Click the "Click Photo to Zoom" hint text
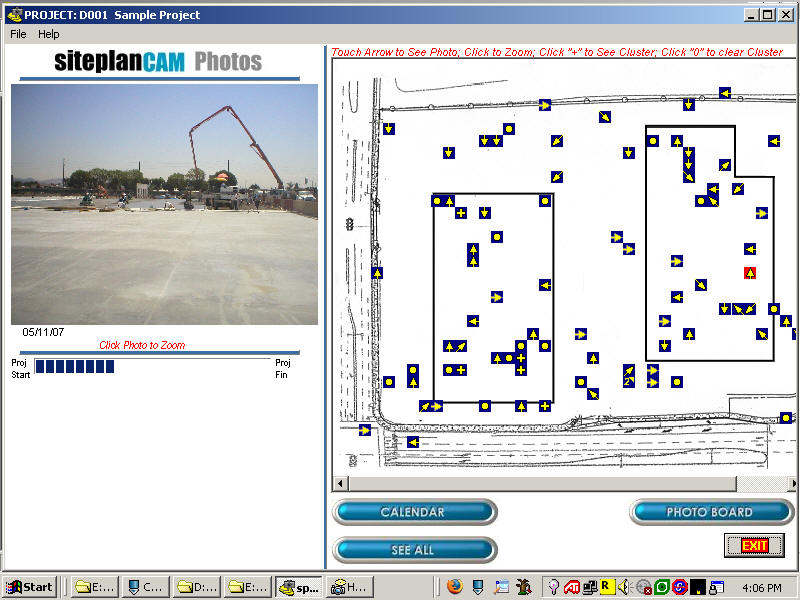Viewport: 800px width, 600px height. pos(142,345)
